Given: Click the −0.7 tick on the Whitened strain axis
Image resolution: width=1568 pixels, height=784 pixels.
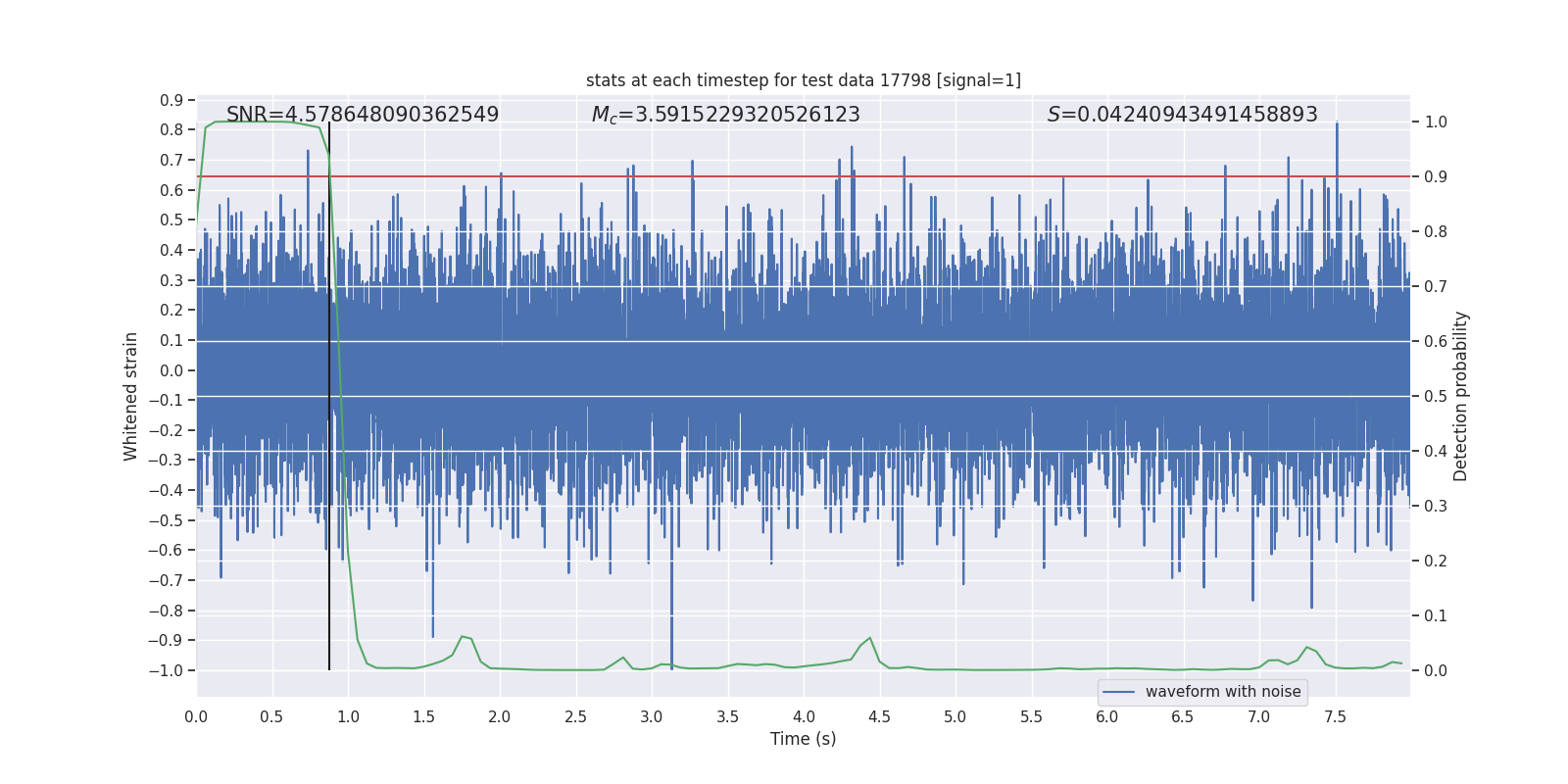Looking at the screenshot, I should (x=166, y=580).
